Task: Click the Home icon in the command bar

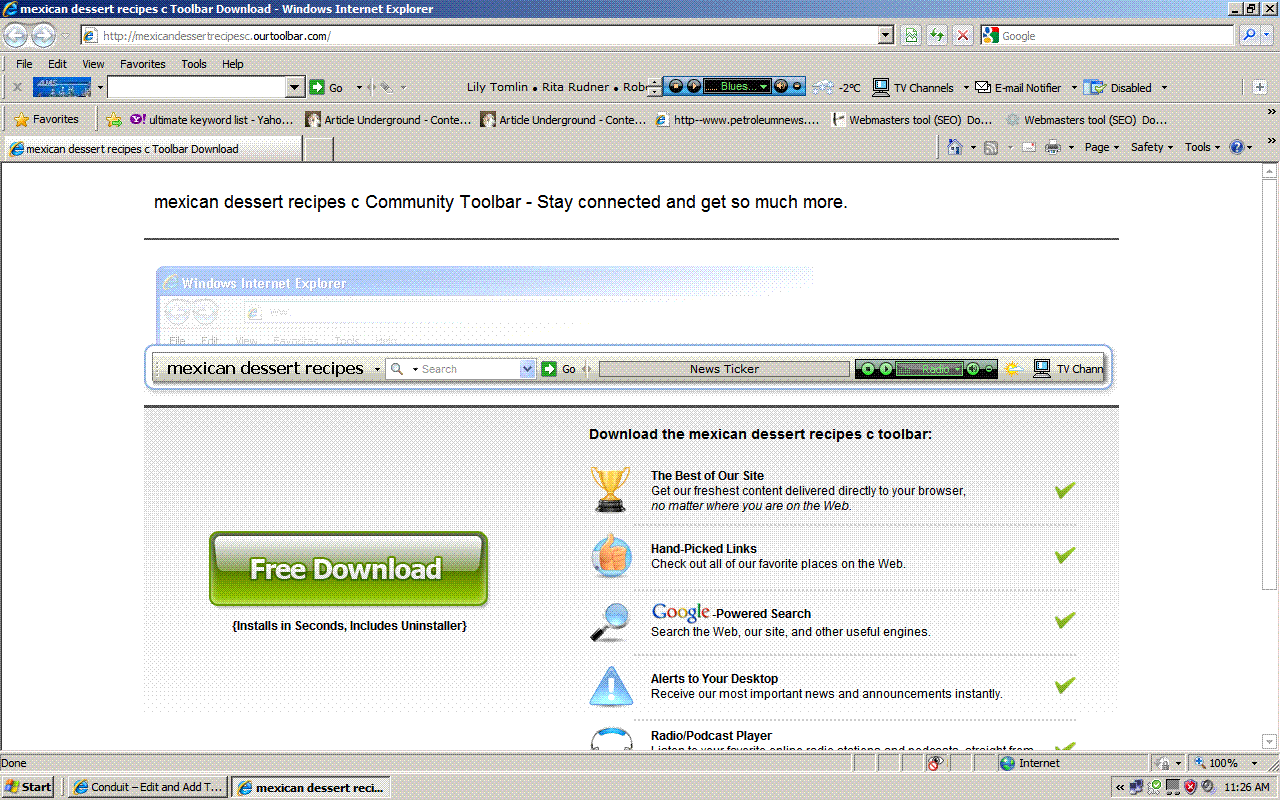Action: tap(954, 148)
